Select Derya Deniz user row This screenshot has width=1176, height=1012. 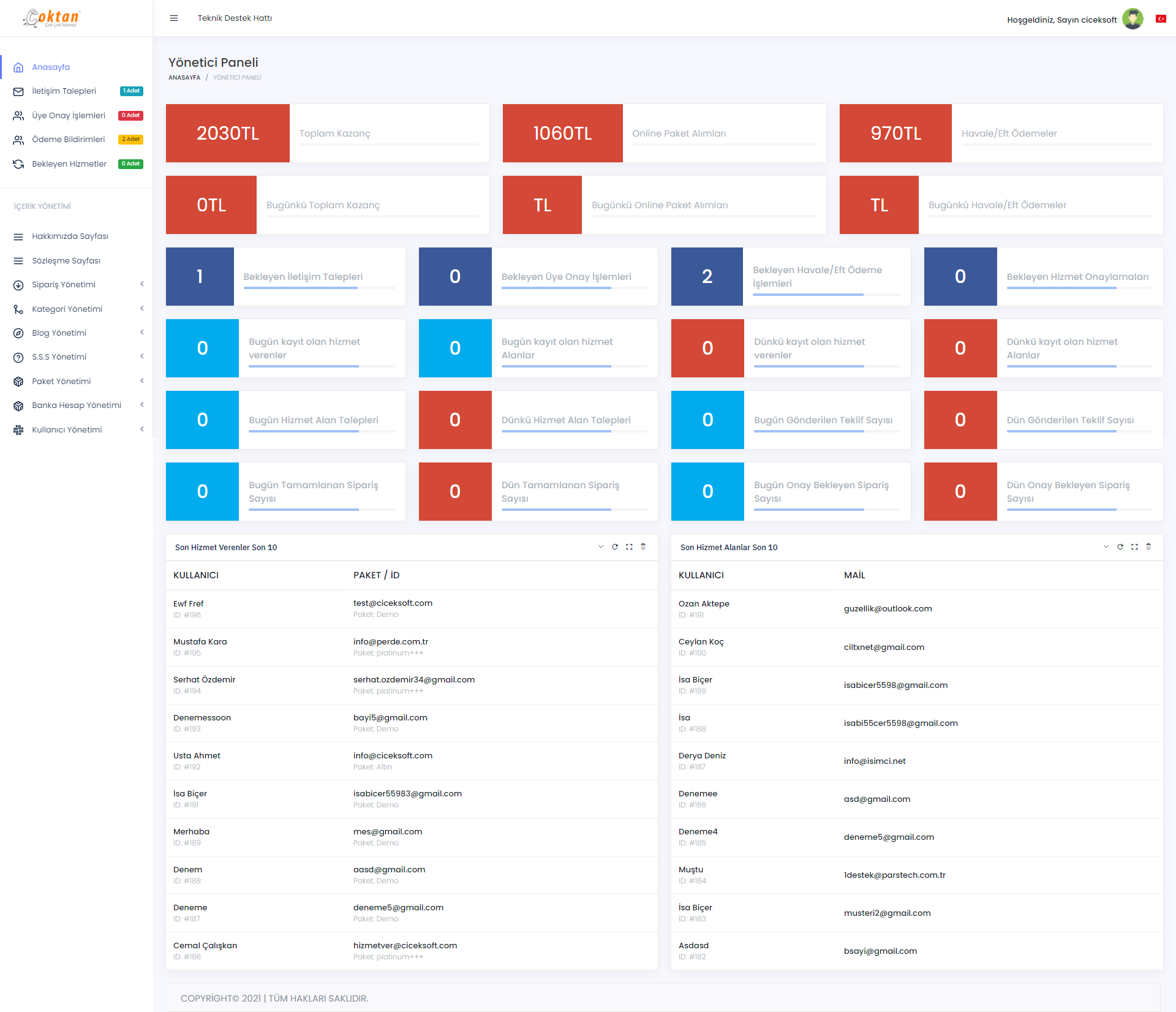point(917,761)
